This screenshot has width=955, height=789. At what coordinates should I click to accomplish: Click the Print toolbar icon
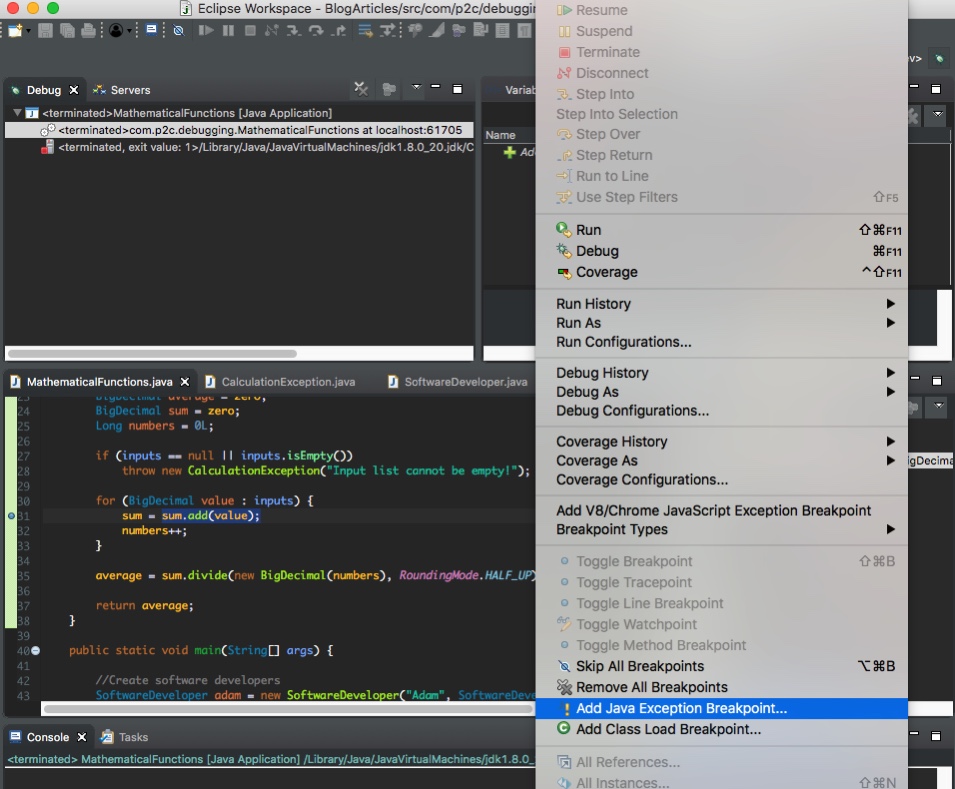point(89,30)
